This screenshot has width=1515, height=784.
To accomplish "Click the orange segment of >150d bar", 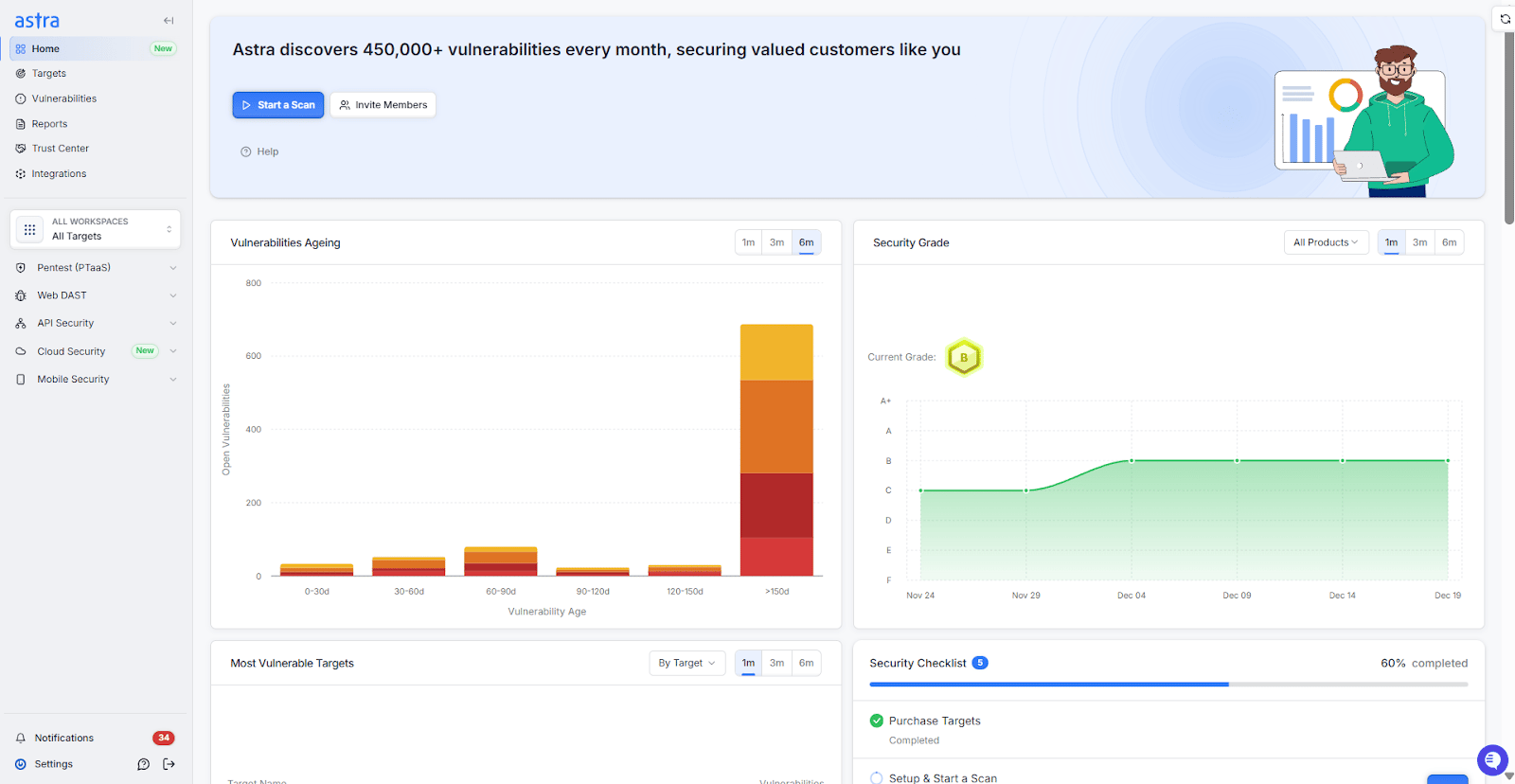I will 776,427.
